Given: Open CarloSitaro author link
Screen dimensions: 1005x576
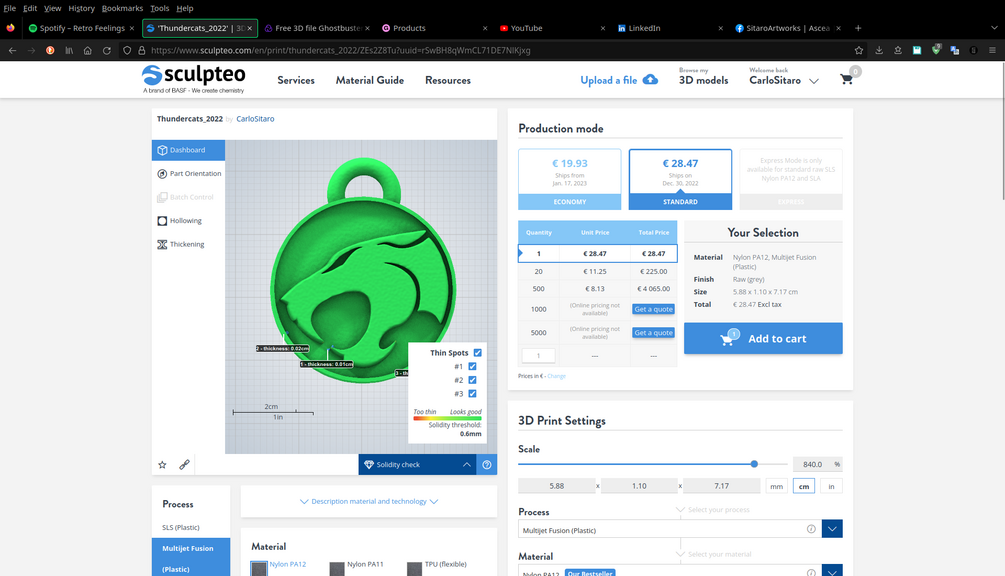Looking at the screenshot, I should (255, 119).
